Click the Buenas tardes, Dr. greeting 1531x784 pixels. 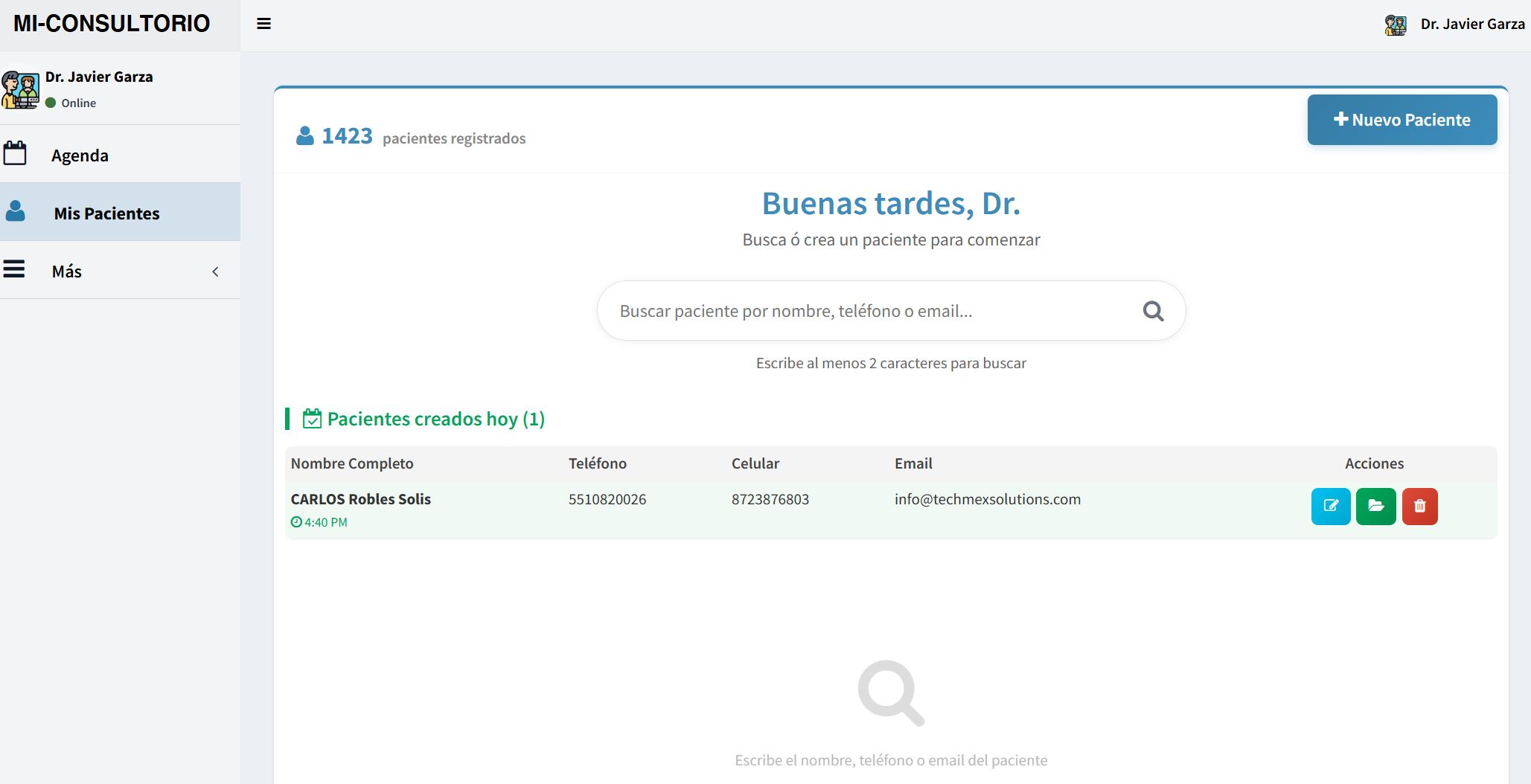pyautogui.click(x=891, y=203)
